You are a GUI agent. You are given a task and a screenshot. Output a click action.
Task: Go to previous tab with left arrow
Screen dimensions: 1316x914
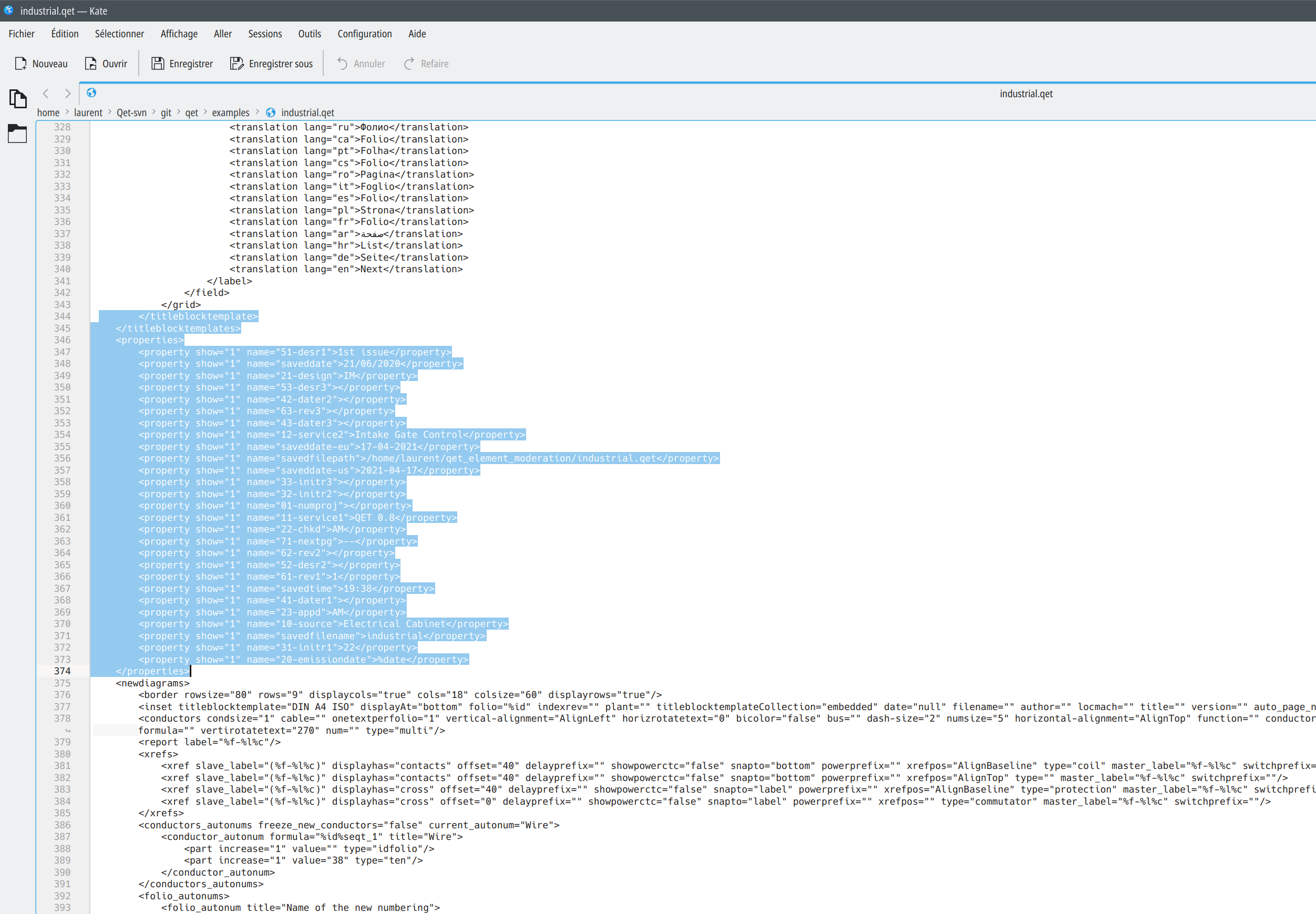click(46, 94)
